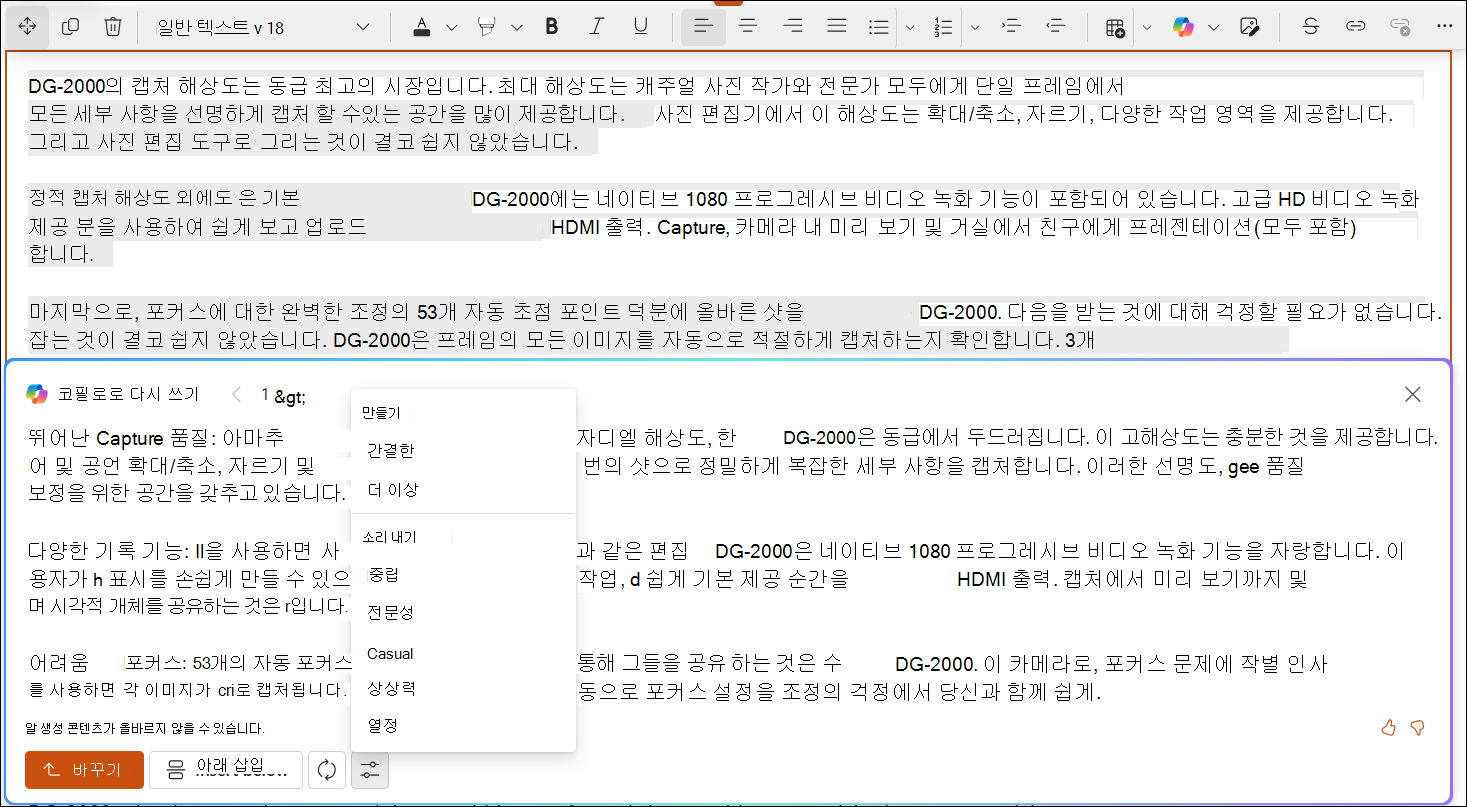The width and height of the screenshot is (1467, 807).
Task: Open the 일반 텍스트 style dropdown
Action: (x=262, y=27)
